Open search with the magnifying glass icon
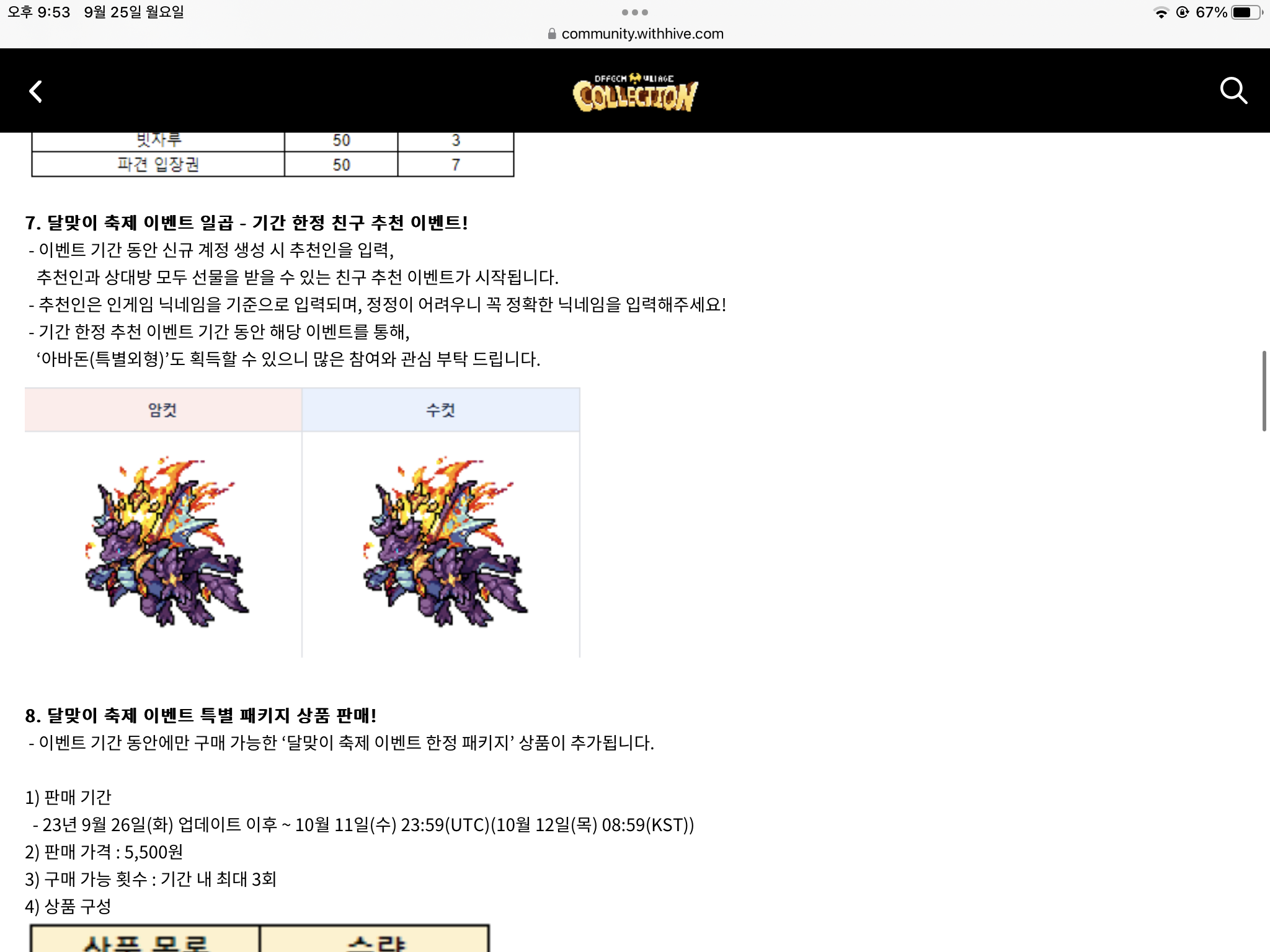 click(x=1233, y=91)
